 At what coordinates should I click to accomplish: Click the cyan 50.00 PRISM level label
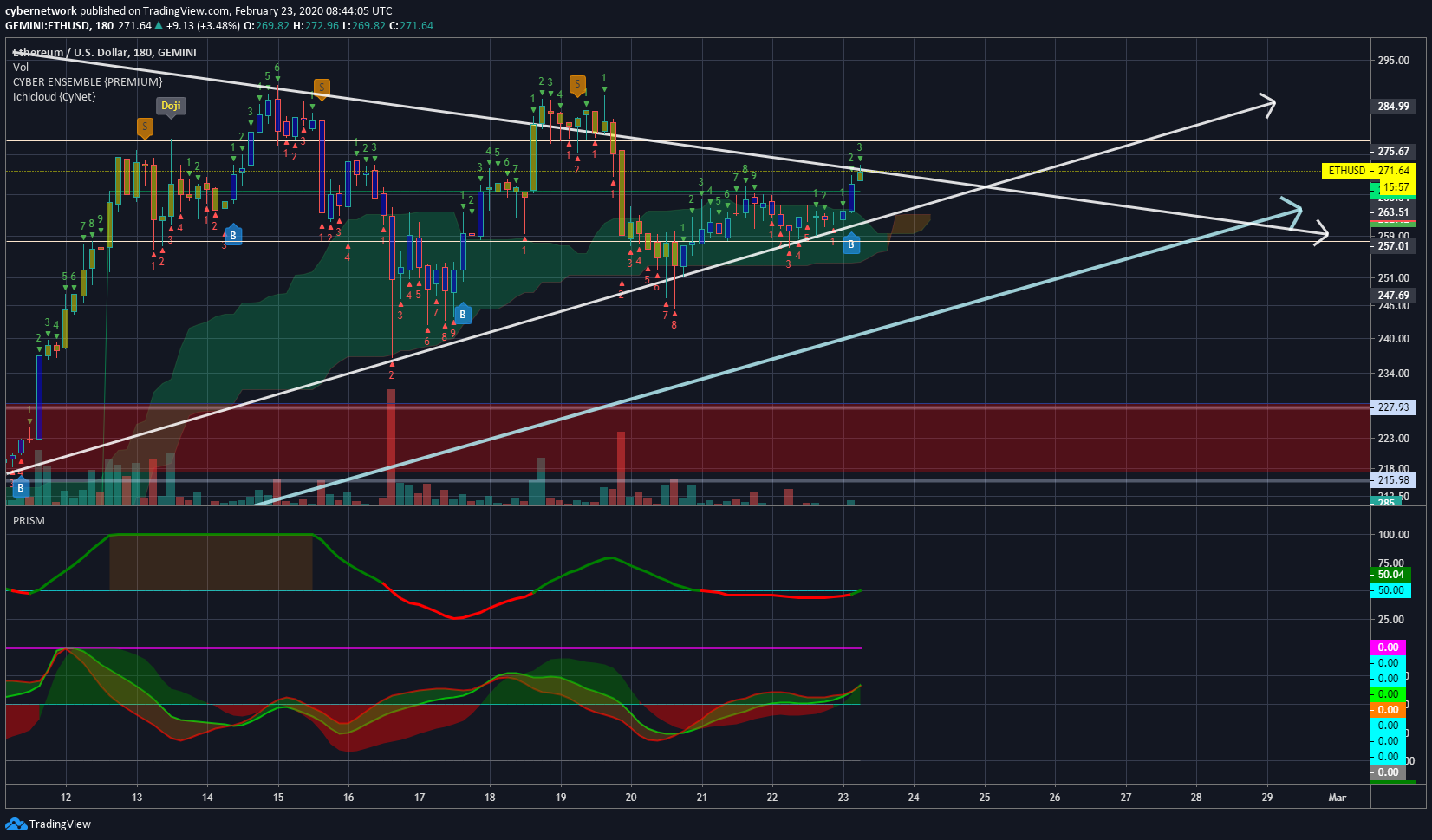point(1391,590)
